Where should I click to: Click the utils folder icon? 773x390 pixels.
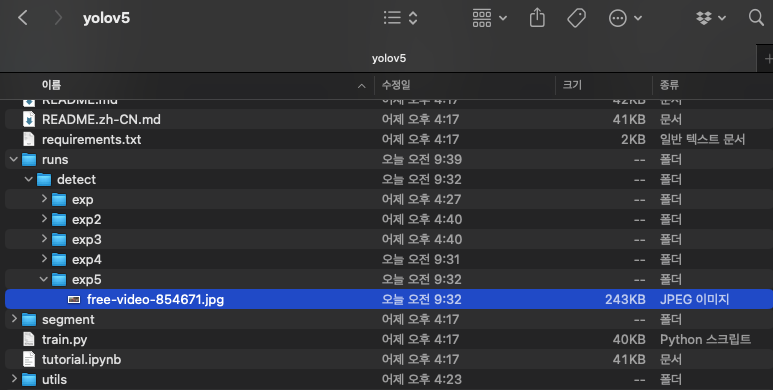[29, 380]
